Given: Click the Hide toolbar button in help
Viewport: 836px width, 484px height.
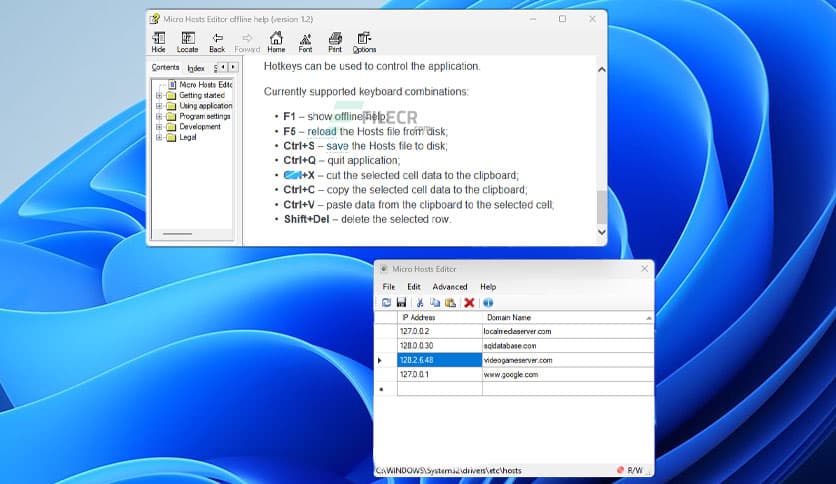Looking at the screenshot, I should click(x=158, y=42).
